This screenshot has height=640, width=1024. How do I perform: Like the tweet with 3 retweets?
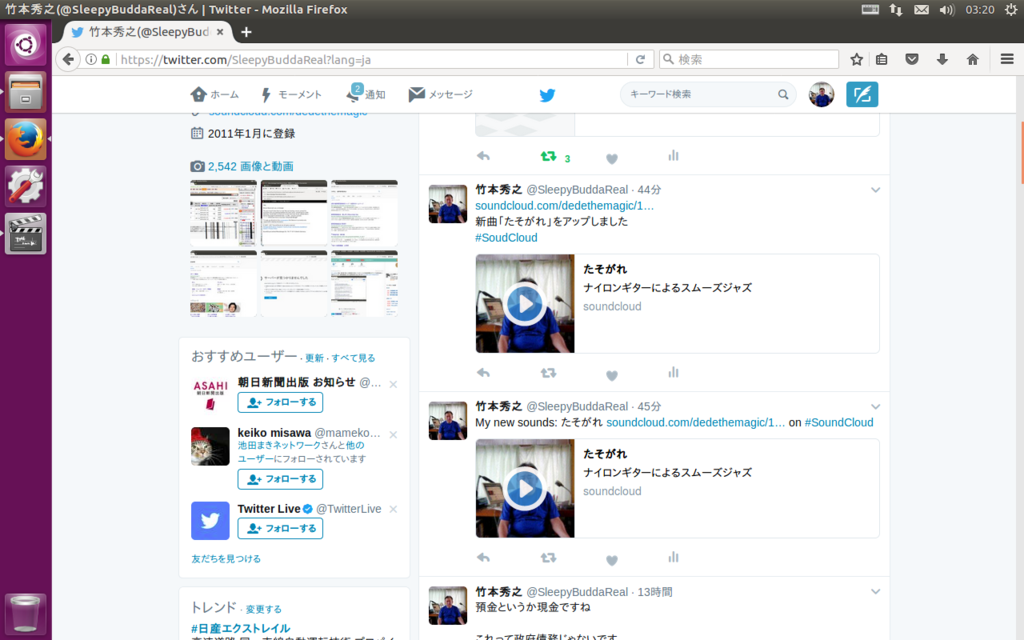click(611, 158)
